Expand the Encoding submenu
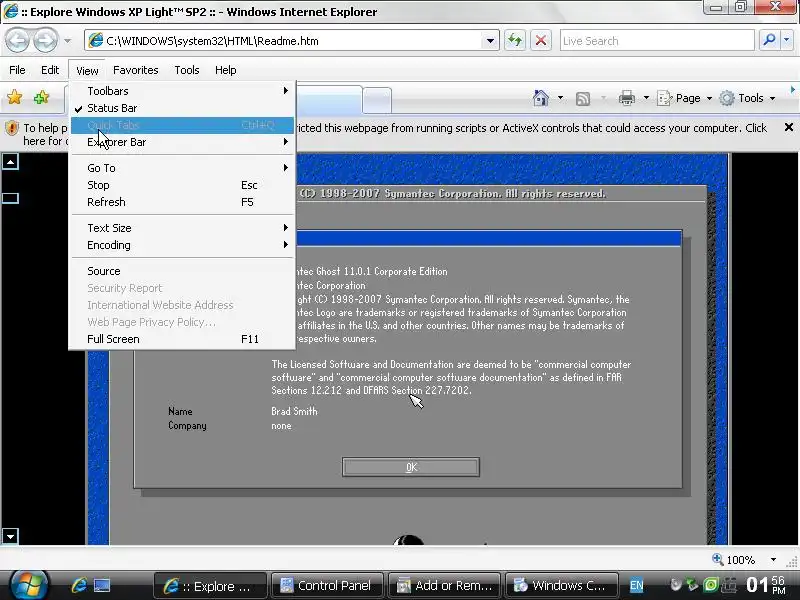 [182, 245]
